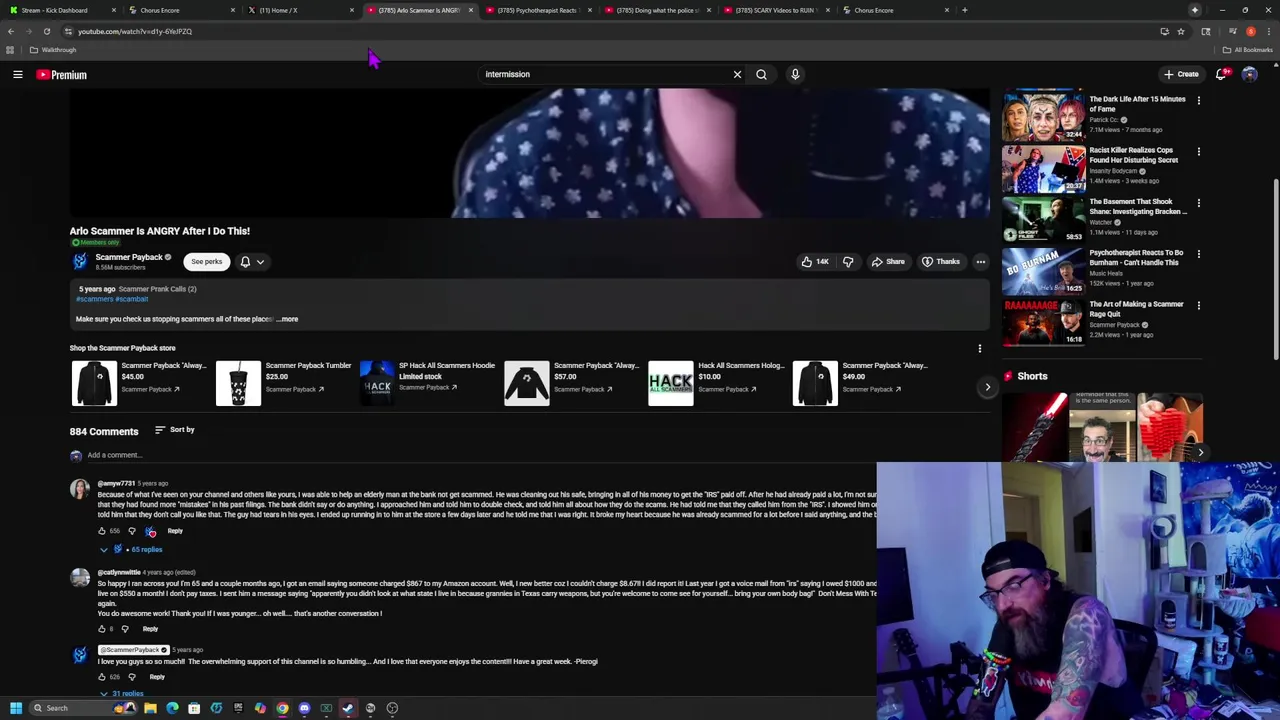The height and width of the screenshot is (720, 1280).
Task: Like the video with thumbs up
Action: click(x=814, y=262)
